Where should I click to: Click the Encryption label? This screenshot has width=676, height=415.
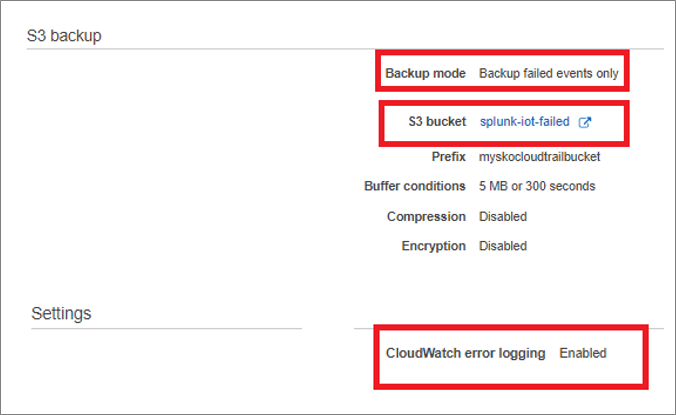click(433, 246)
